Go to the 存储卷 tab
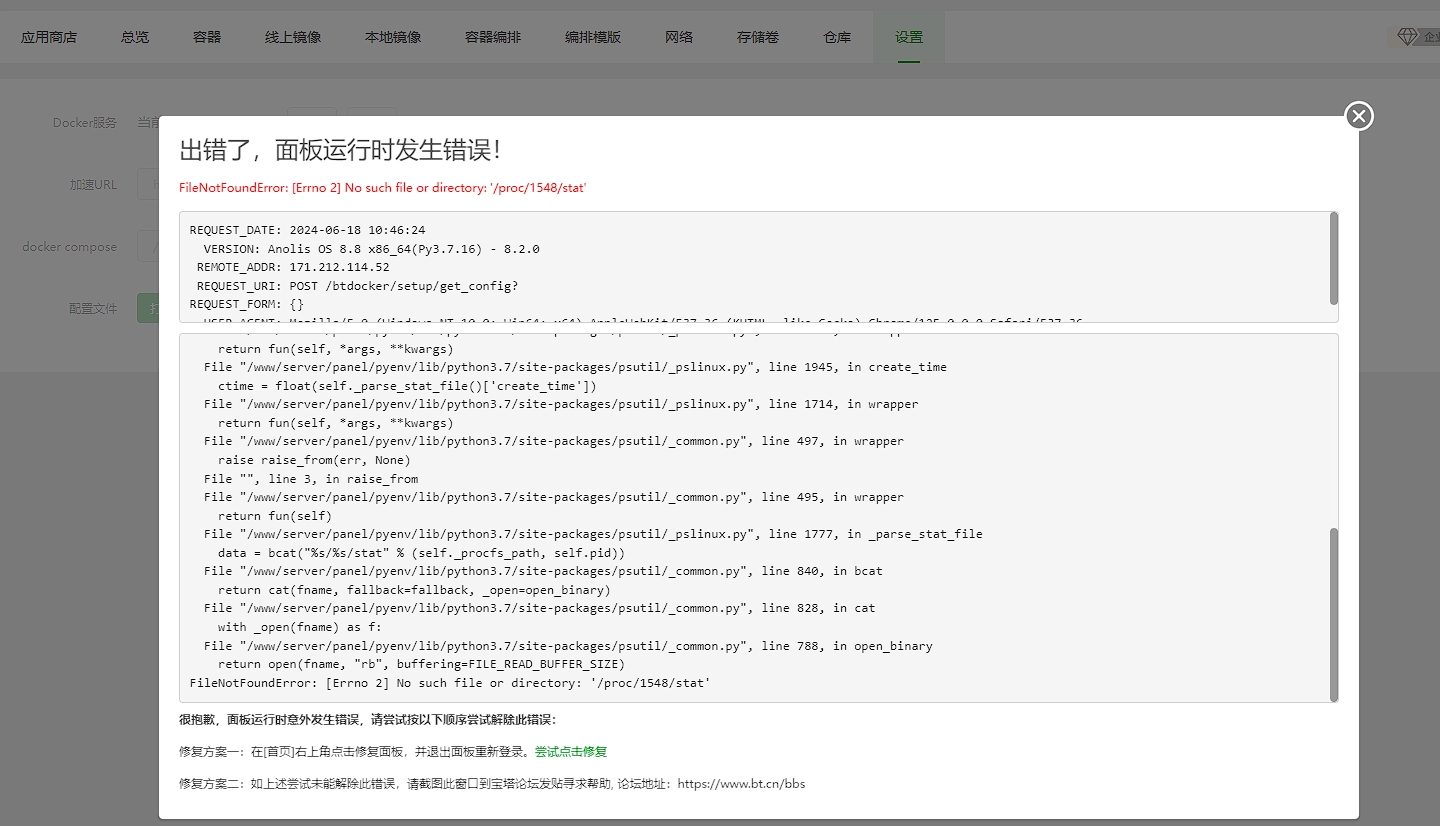The width and height of the screenshot is (1440, 826). (x=758, y=37)
